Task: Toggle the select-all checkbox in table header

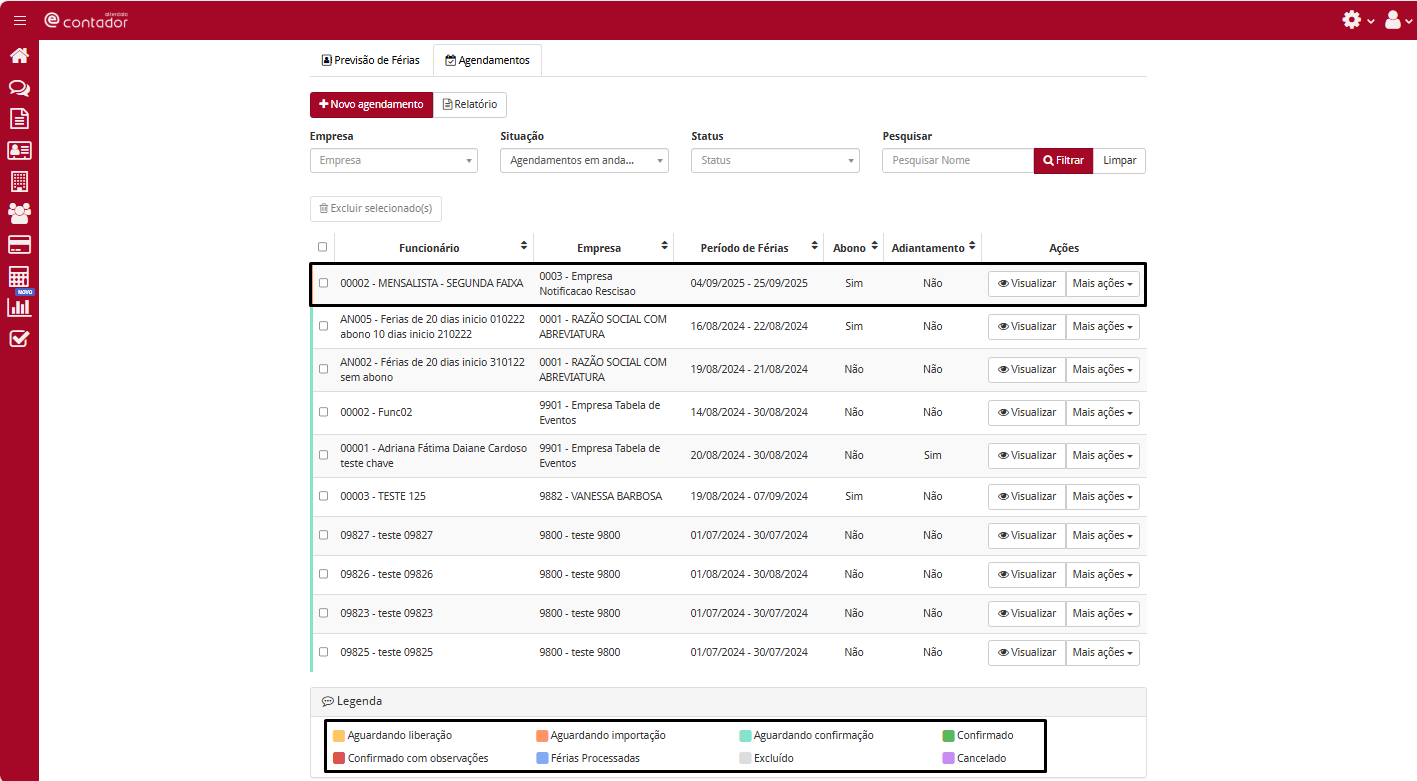Action: (322, 247)
